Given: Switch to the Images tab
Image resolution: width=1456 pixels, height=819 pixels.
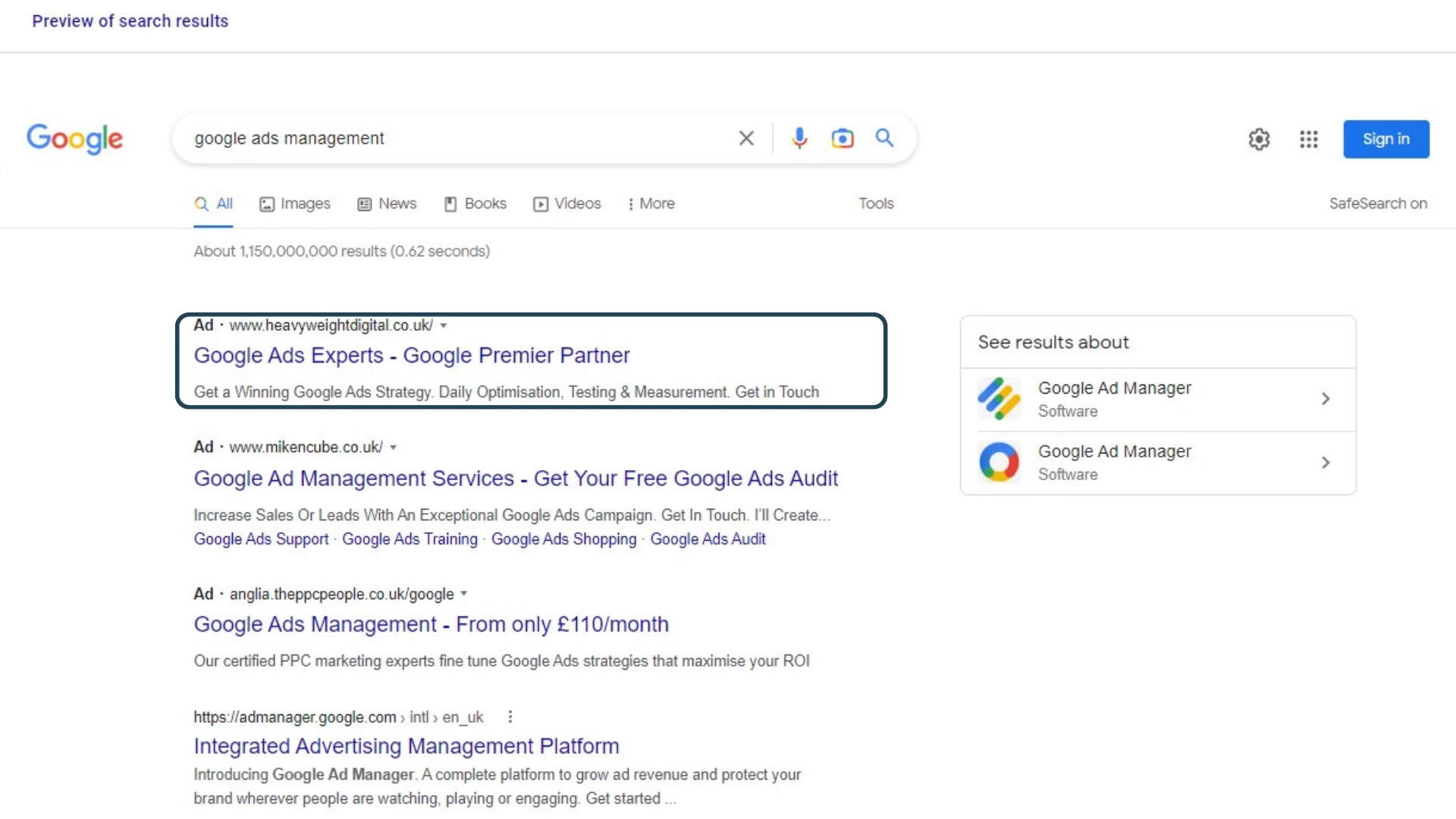Looking at the screenshot, I should click(x=295, y=203).
